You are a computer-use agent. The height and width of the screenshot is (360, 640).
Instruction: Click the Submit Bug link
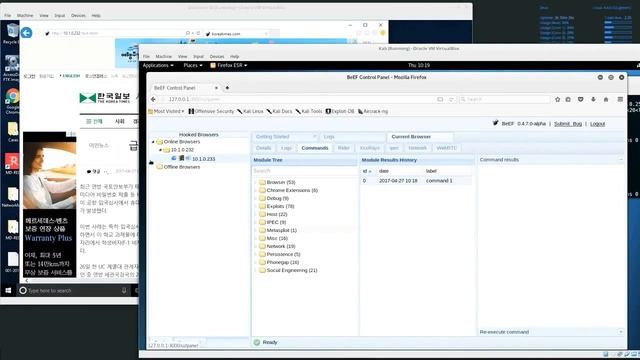568,124
